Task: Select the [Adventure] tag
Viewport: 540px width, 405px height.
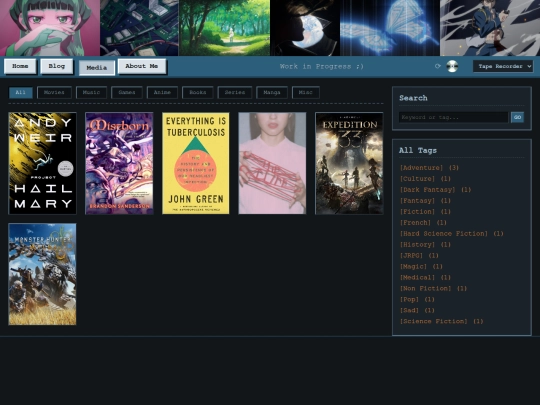Action: pos(421,168)
